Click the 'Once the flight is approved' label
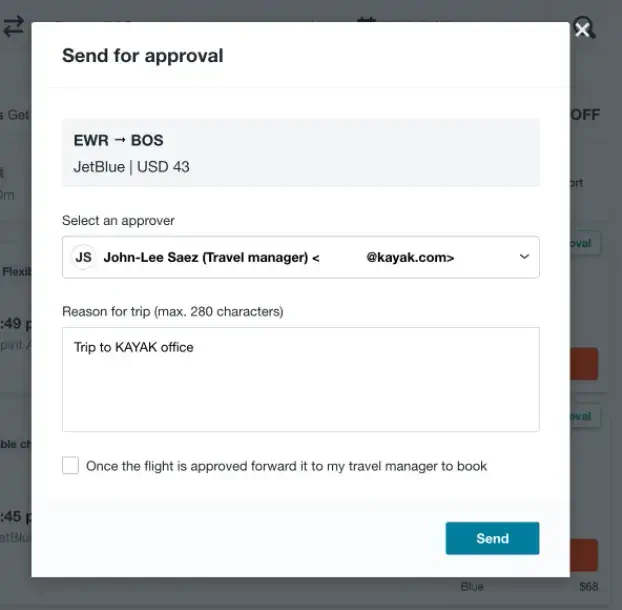The width and height of the screenshot is (622, 610). coord(286,466)
